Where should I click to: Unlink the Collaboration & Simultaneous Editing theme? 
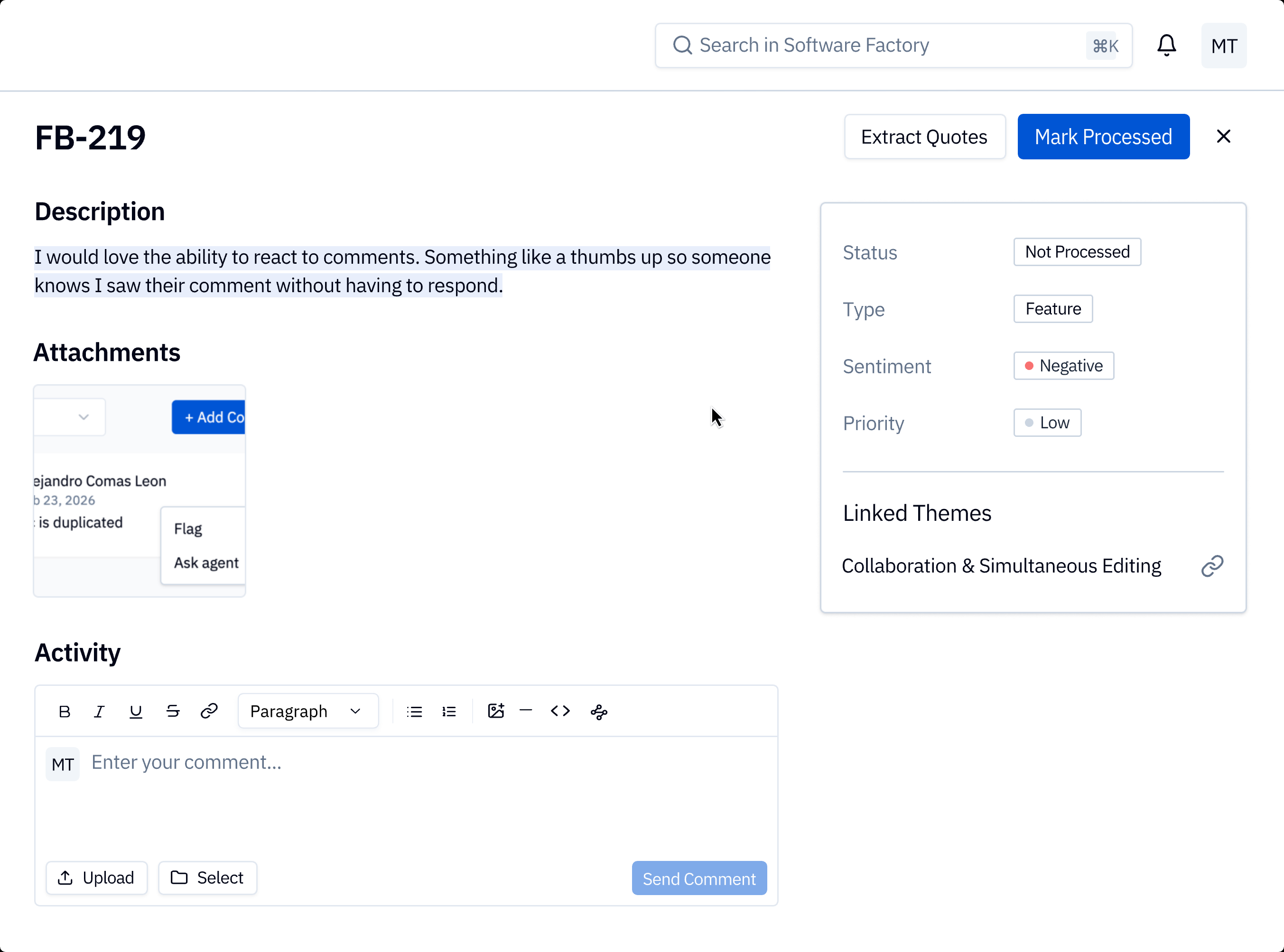1212,566
